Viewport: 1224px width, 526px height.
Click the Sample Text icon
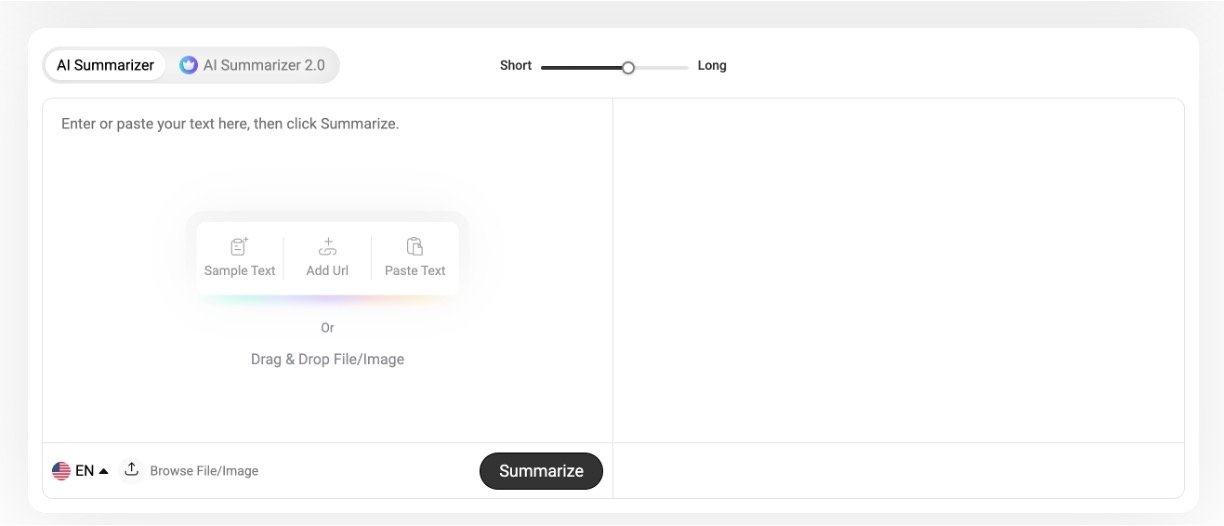point(239,246)
